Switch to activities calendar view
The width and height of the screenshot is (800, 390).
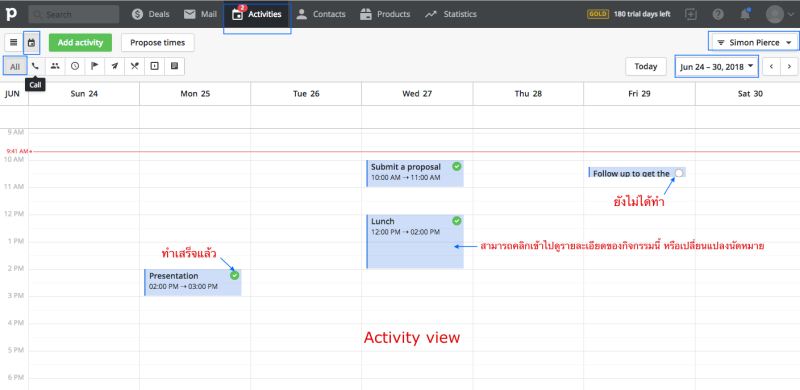[x=32, y=43]
